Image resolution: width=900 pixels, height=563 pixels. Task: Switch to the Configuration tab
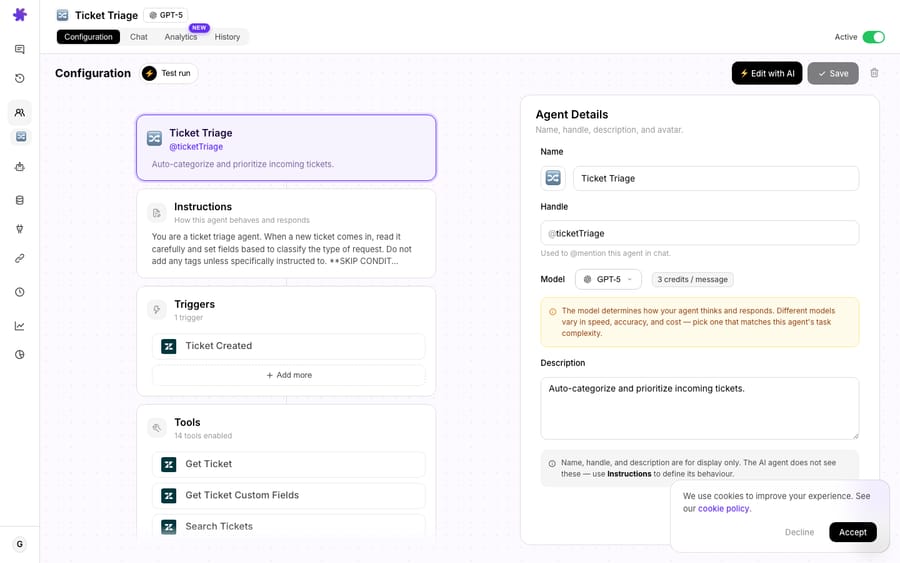pos(88,37)
